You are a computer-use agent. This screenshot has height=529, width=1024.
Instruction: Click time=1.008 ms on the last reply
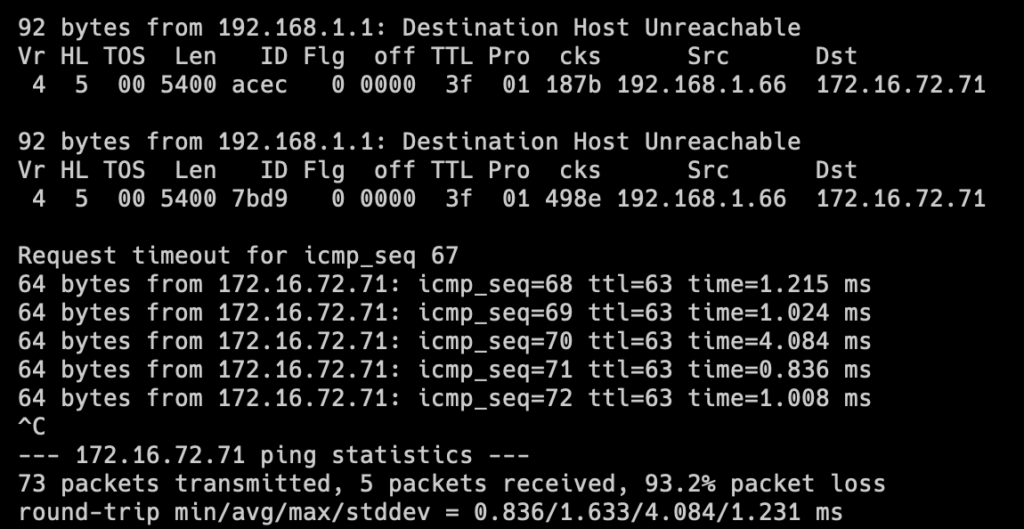tap(779, 398)
